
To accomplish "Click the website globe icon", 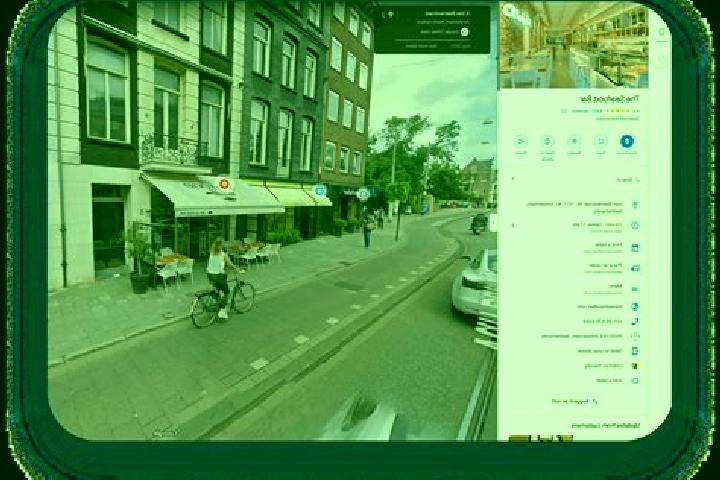I will 635,306.
